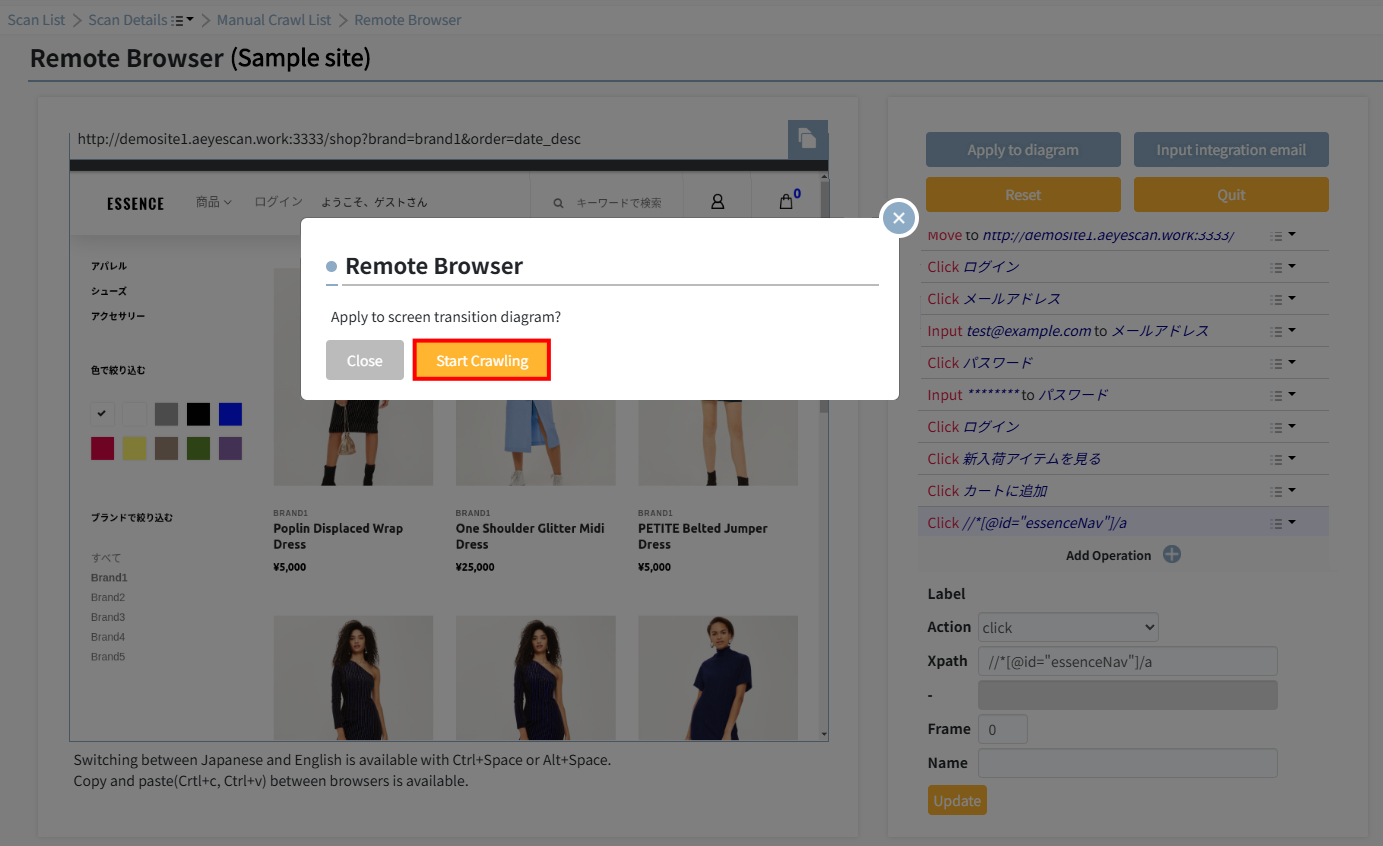The width and height of the screenshot is (1383, 846).
Task: Open list menu icon for 'Click カートに追加' step
Action: point(1275,491)
